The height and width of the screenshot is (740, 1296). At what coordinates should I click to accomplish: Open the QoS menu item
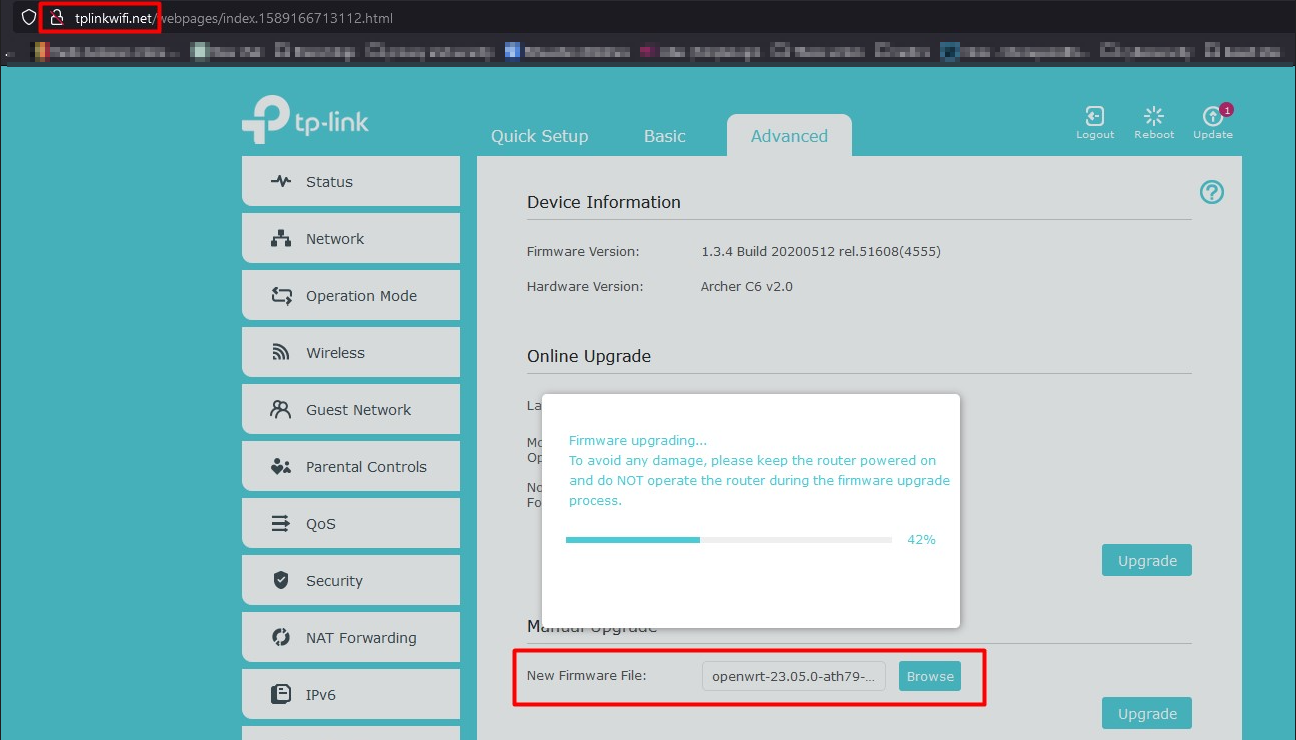[x=351, y=523]
